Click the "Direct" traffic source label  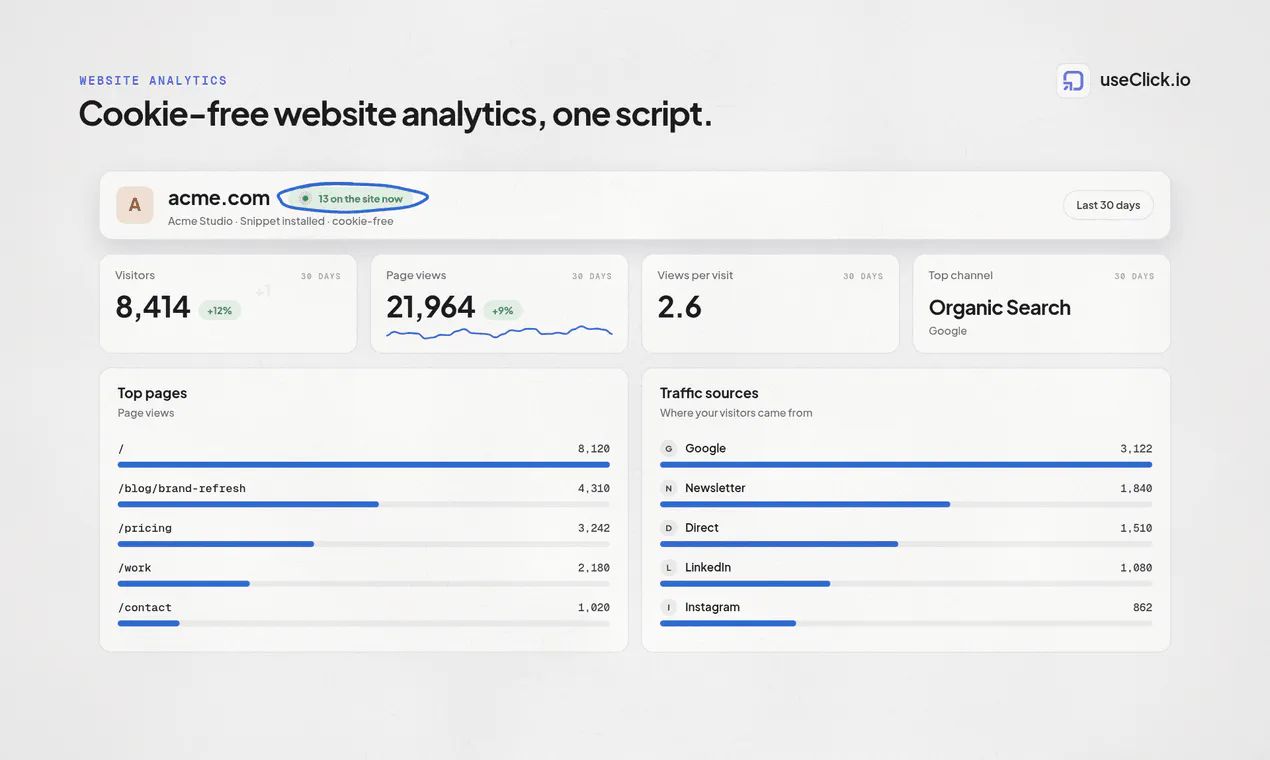(702, 528)
